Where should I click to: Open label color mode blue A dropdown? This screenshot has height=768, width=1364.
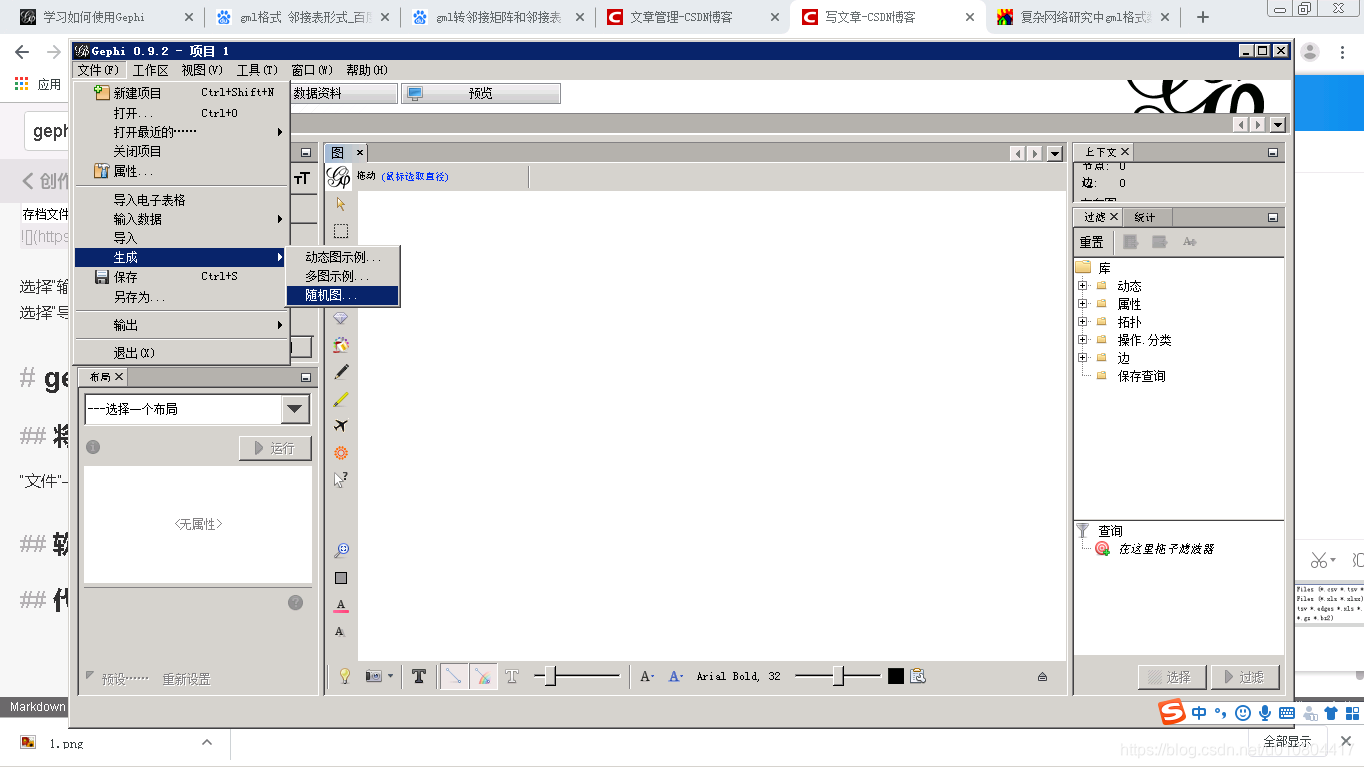[676, 677]
